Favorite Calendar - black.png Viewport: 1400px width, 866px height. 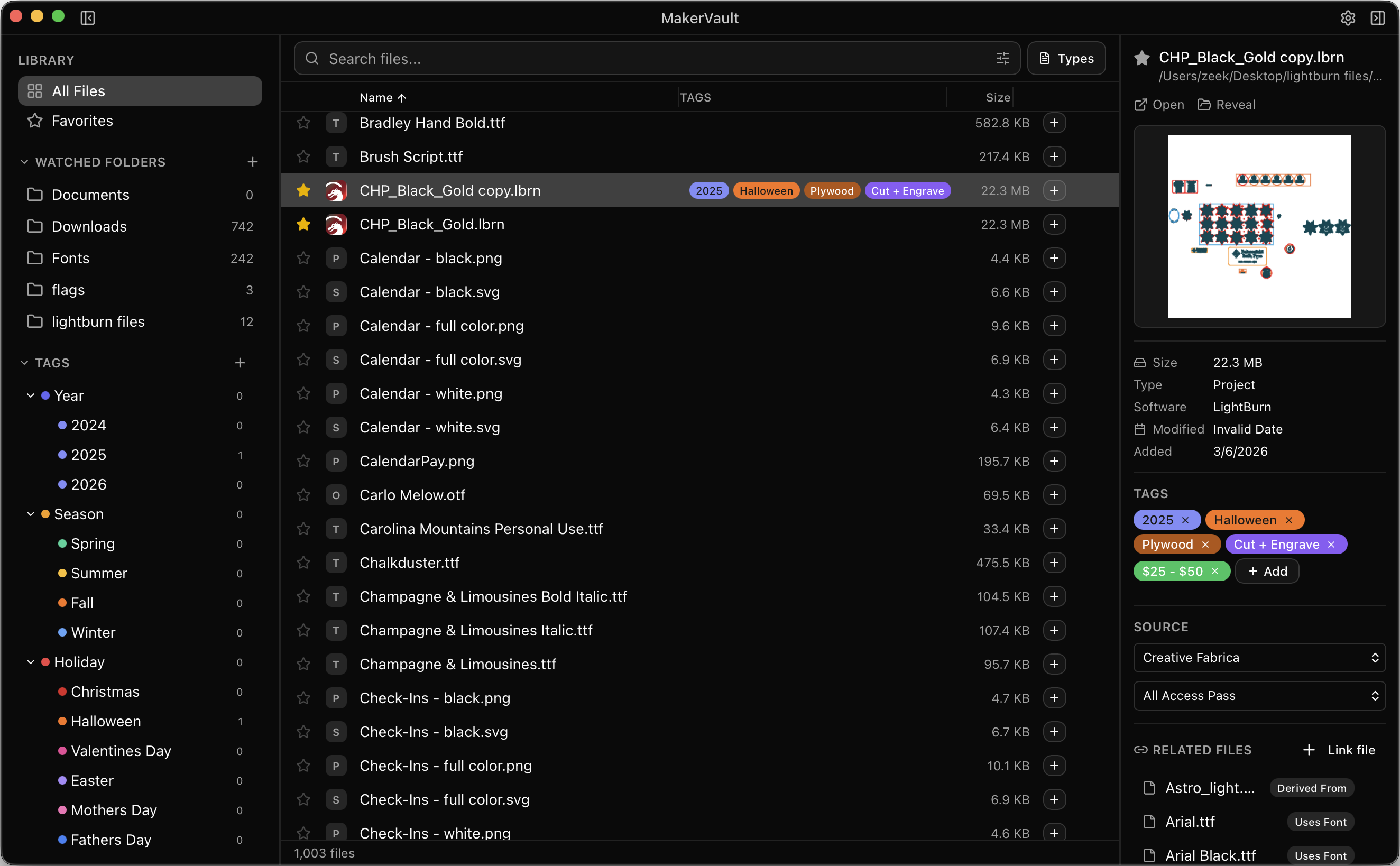[303, 259]
